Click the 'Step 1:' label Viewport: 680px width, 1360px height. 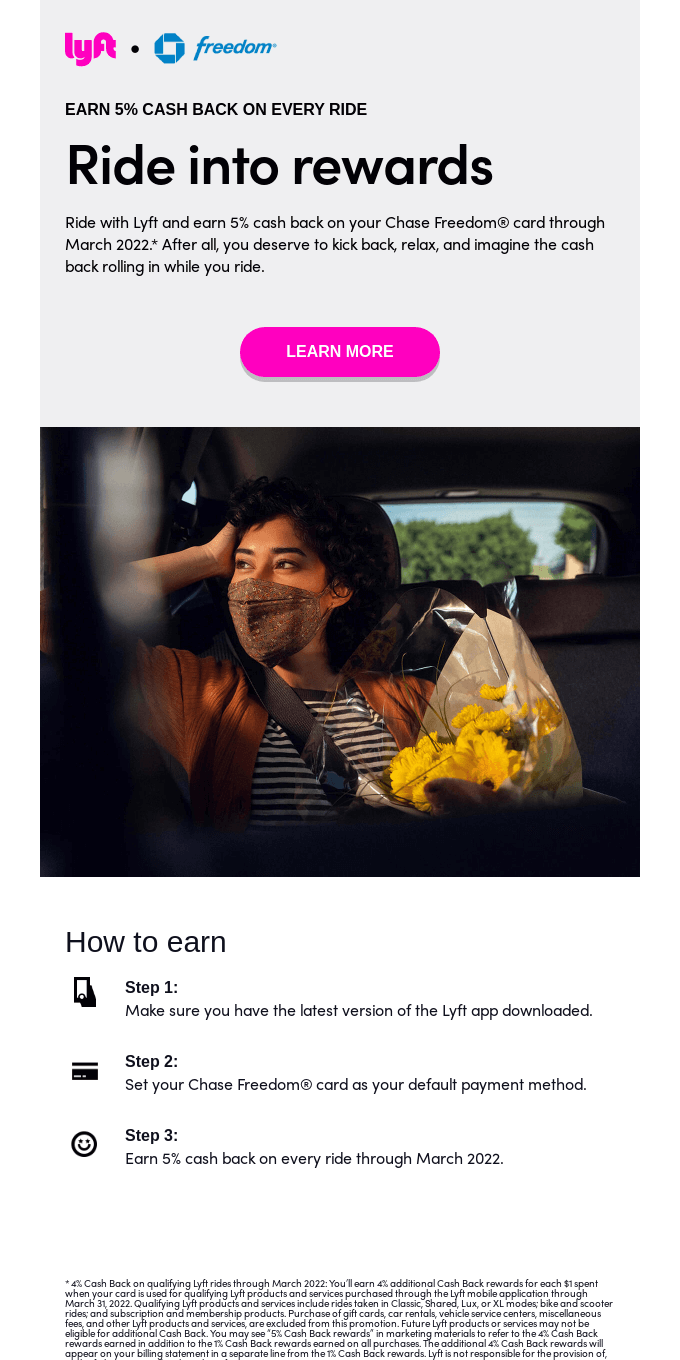[151, 988]
